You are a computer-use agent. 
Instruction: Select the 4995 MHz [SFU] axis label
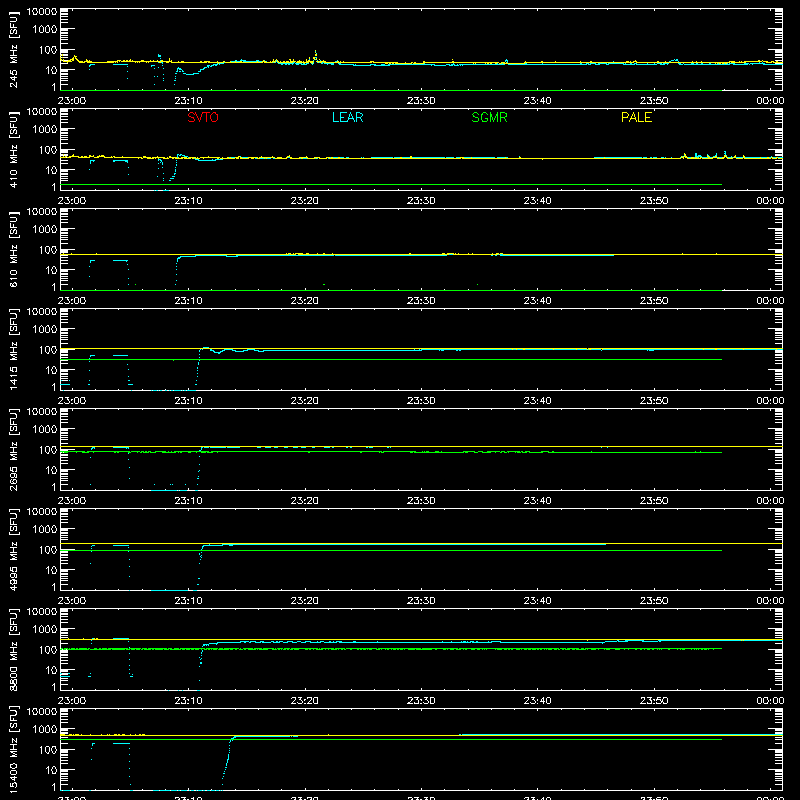[x=13, y=549]
